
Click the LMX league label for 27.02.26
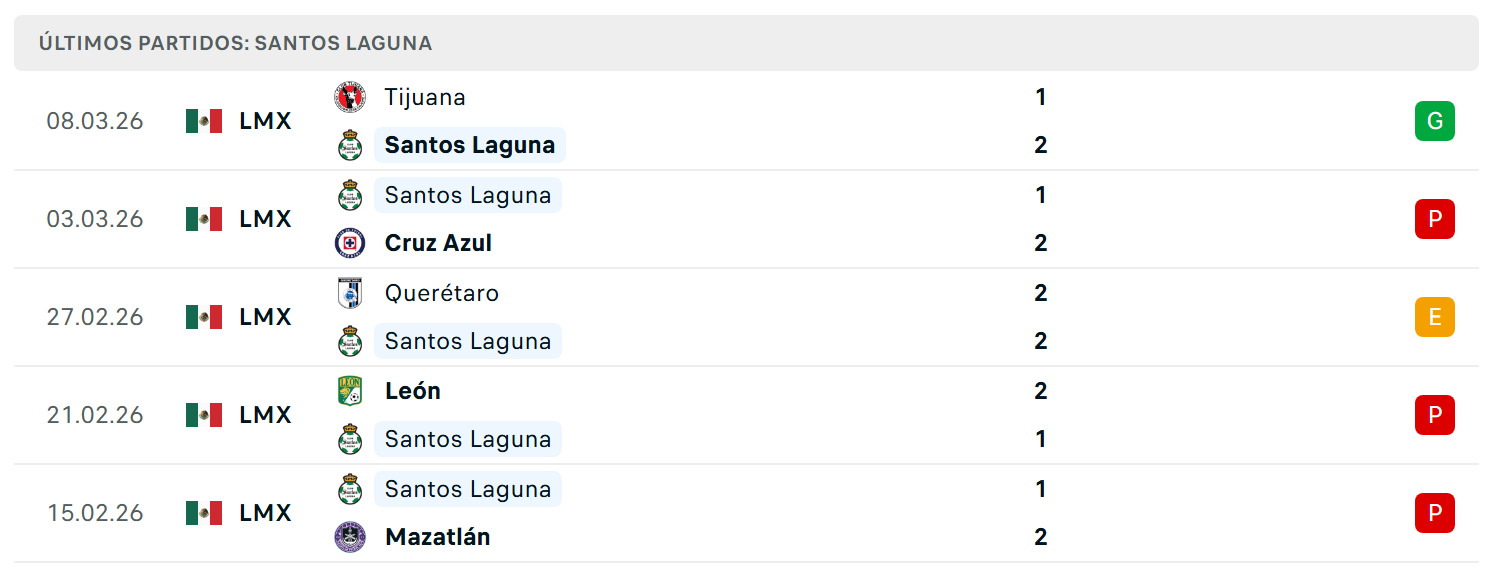click(266, 317)
